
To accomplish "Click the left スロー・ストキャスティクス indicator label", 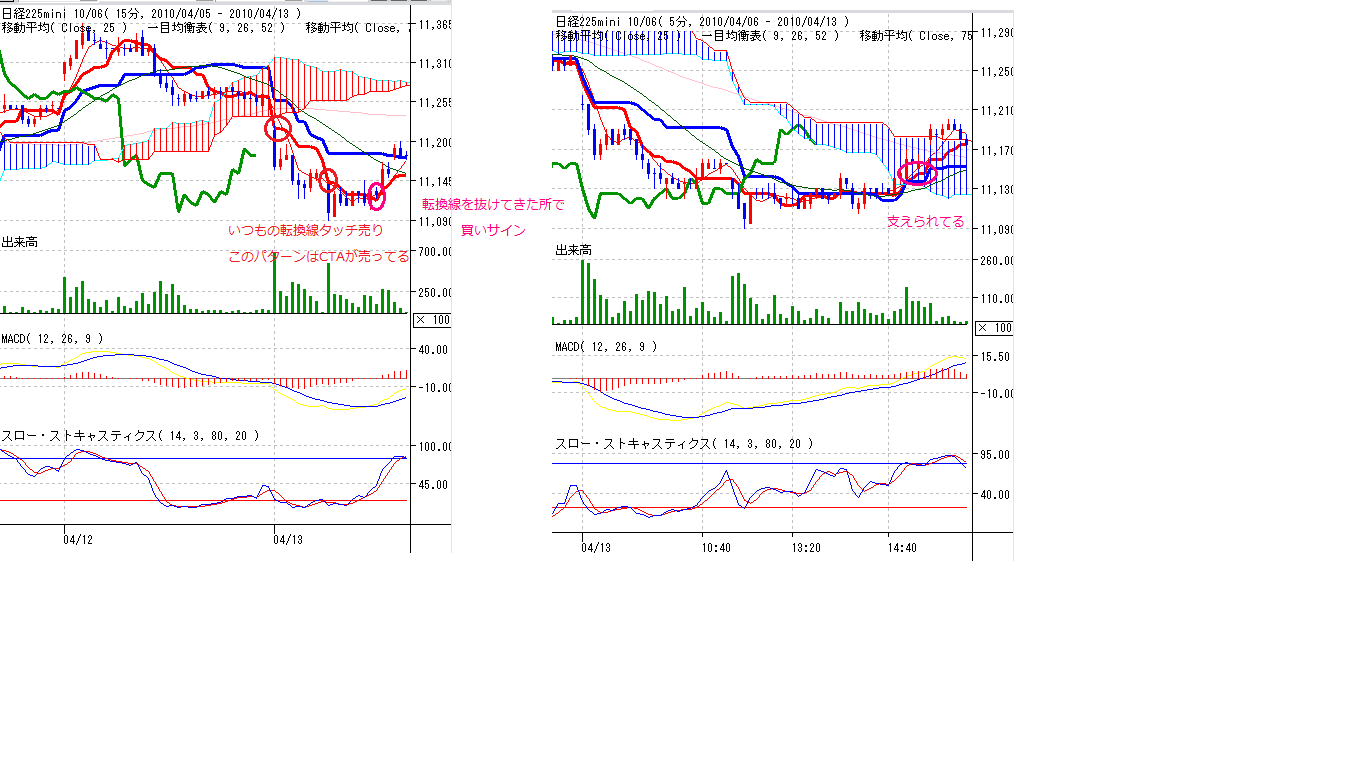I will pos(130,436).
